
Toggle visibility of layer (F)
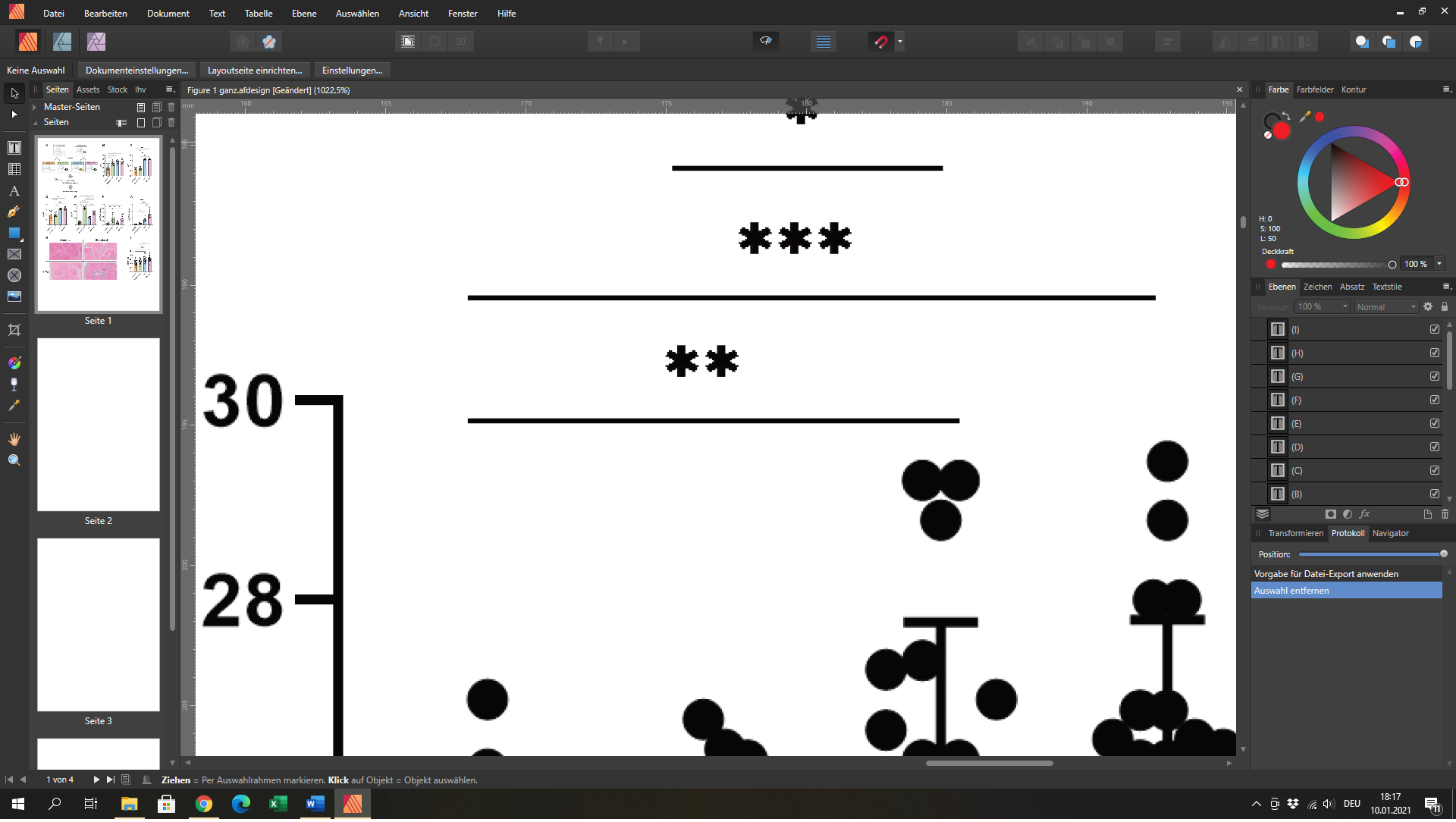click(1435, 400)
